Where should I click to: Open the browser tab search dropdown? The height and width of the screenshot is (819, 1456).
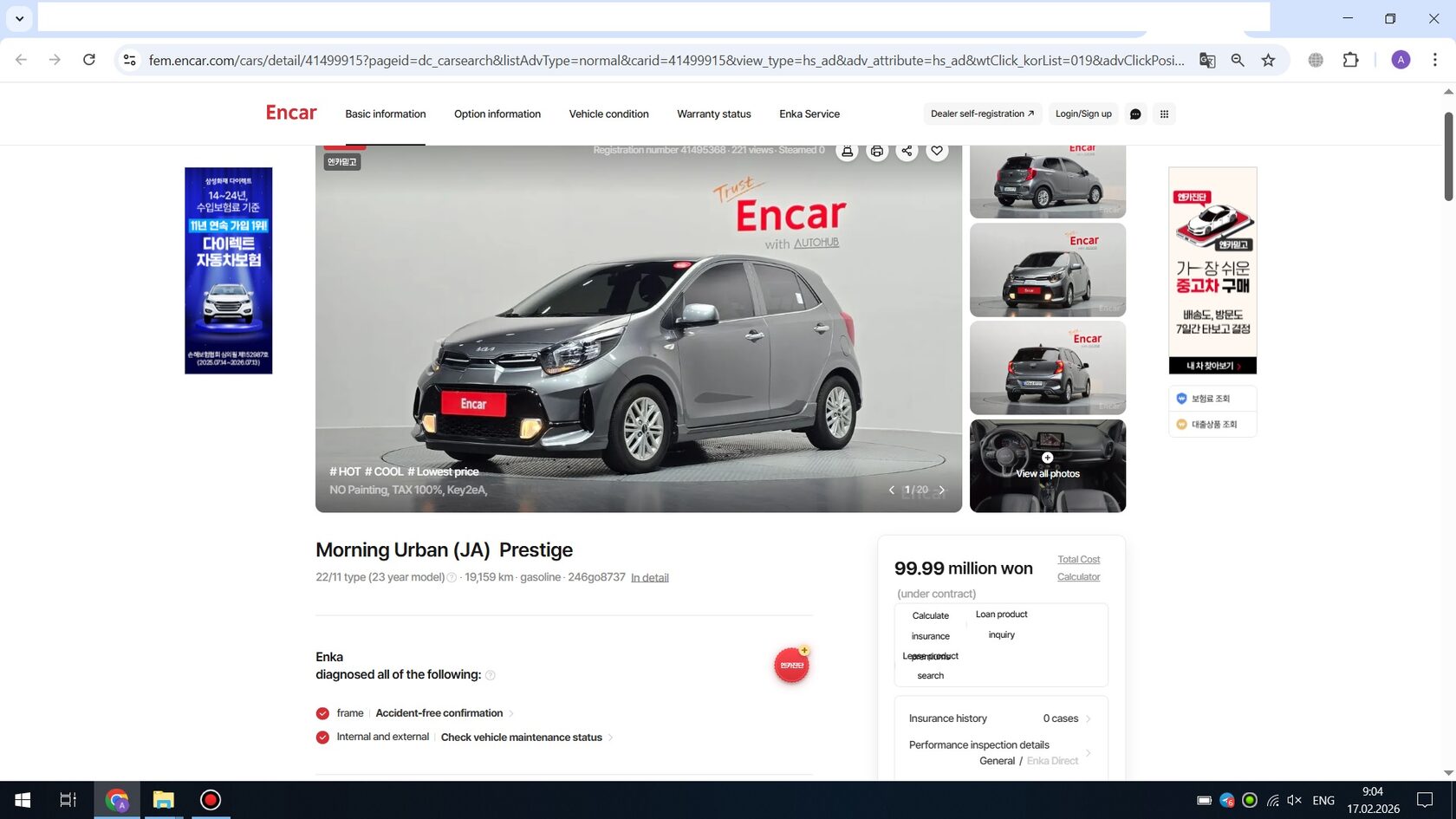19,18
